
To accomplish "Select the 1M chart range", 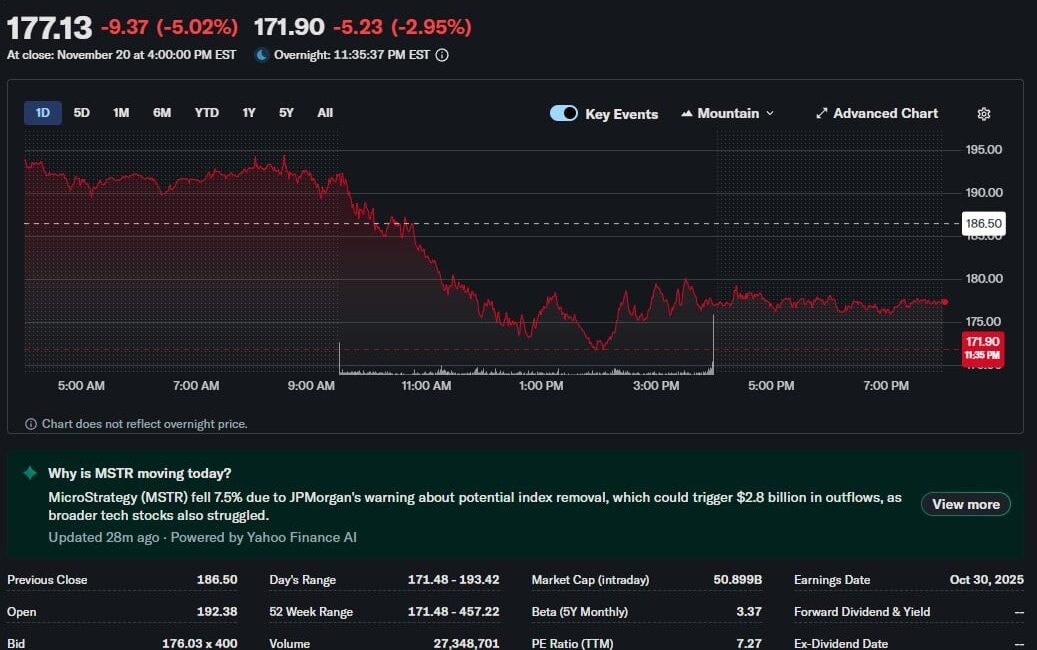I will point(121,113).
